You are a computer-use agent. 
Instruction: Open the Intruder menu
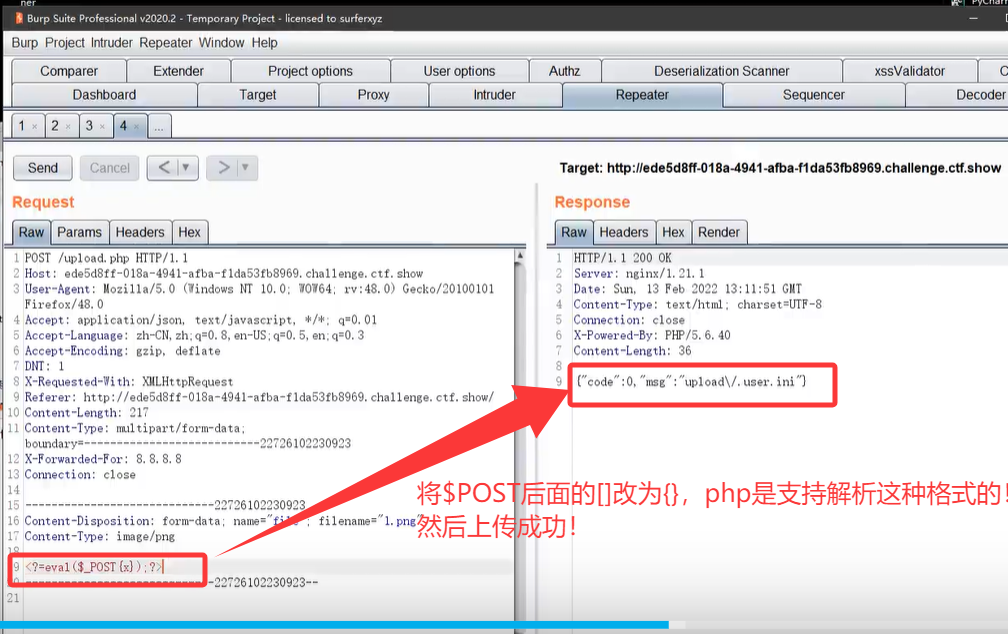tap(111, 42)
